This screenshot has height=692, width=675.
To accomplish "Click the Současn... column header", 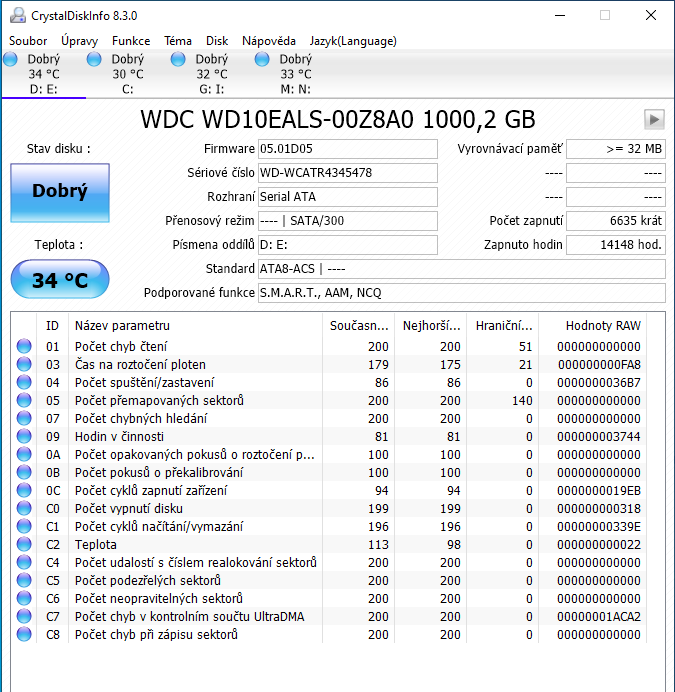I will point(358,326).
